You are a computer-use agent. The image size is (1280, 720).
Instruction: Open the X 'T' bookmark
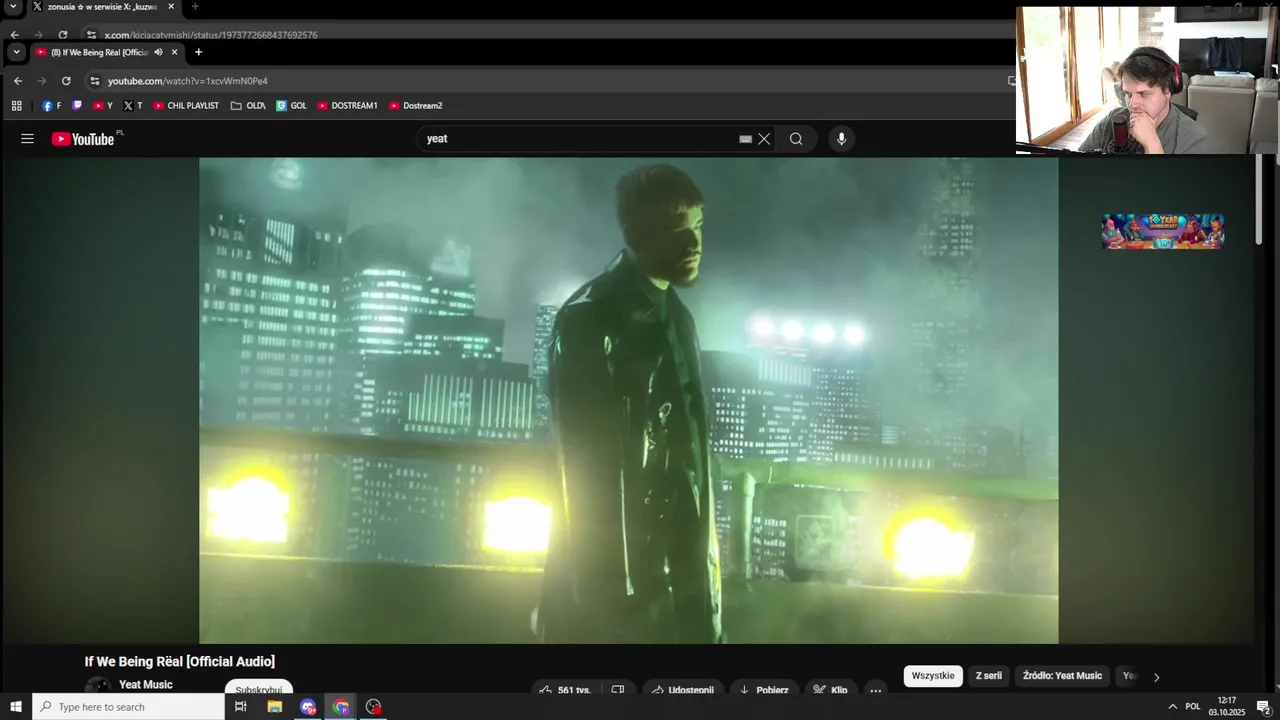click(132, 105)
